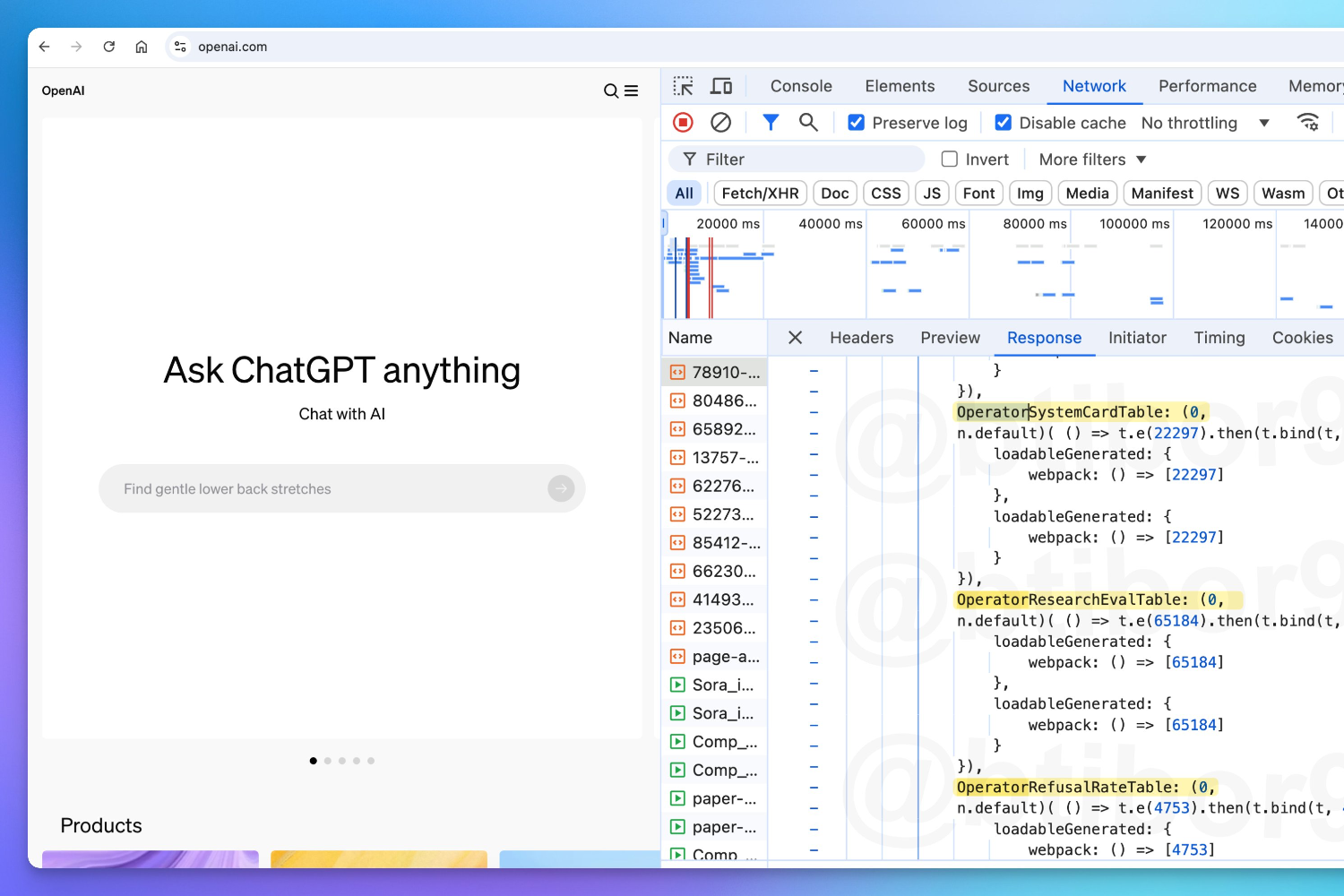Reload the openai.com page
Image resolution: width=1344 pixels, height=896 pixels.
[x=109, y=47]
